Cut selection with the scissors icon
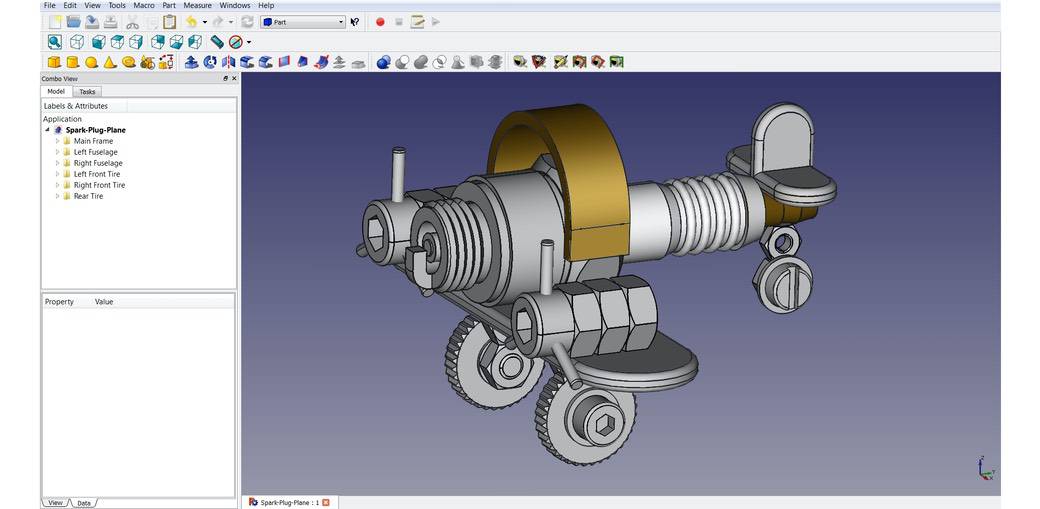This screenshot has width=1040, height=509. click(133, 22)
